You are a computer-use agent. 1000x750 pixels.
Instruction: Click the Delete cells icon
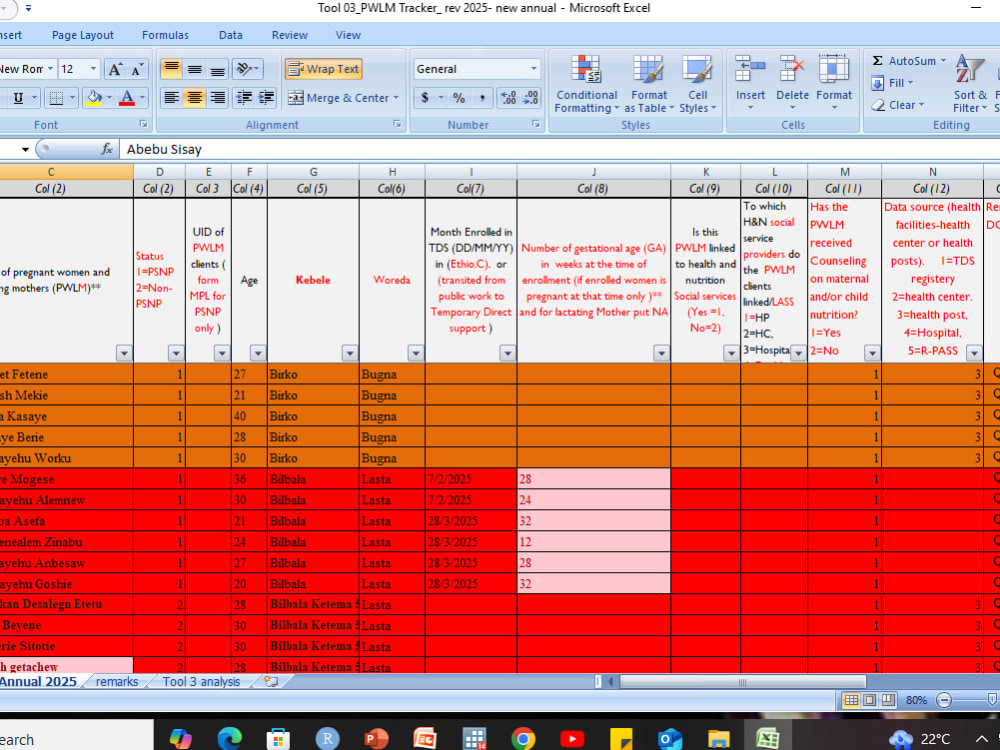(x=792, y=69)
